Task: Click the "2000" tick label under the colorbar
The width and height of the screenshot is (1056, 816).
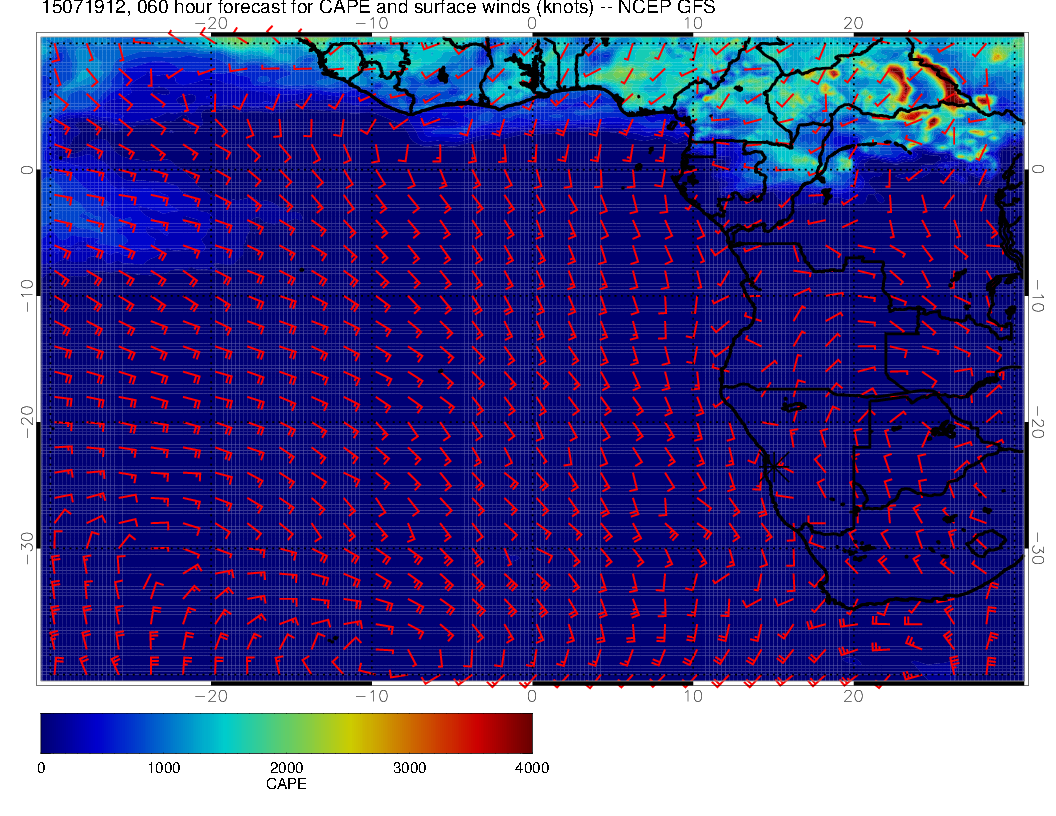Action: (286, 768)
